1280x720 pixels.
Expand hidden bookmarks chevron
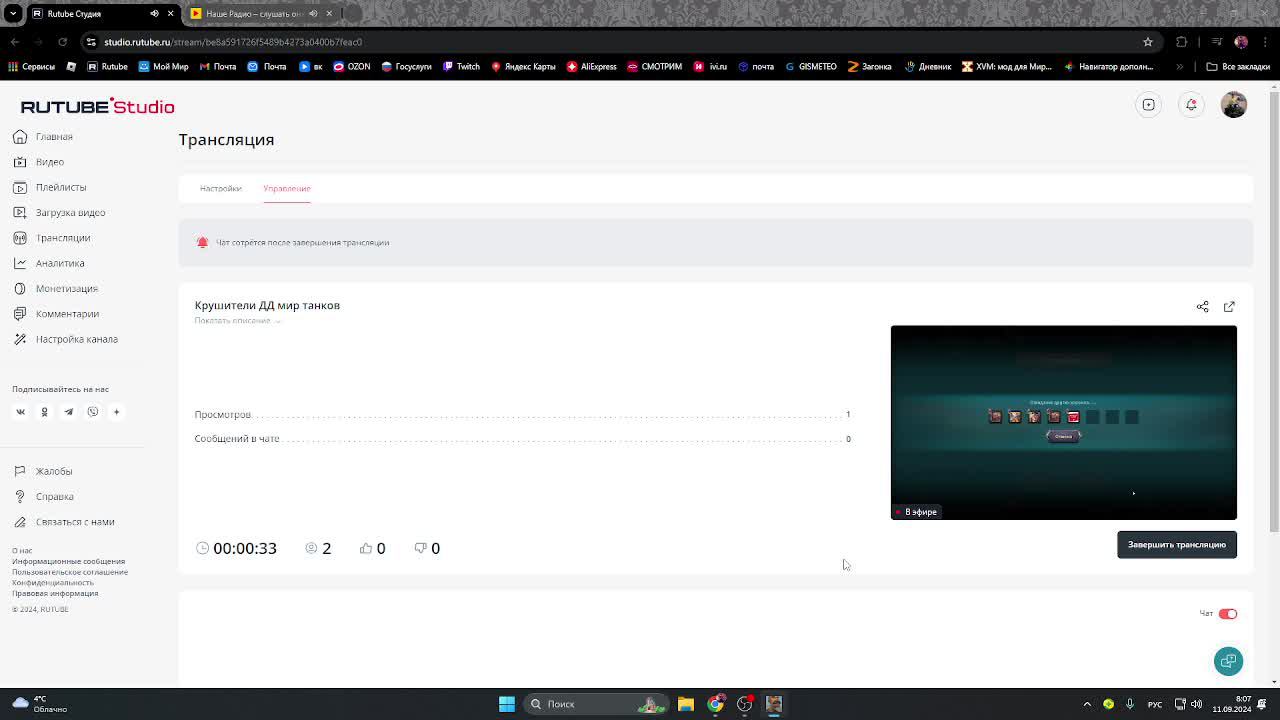click(1180, 67)
